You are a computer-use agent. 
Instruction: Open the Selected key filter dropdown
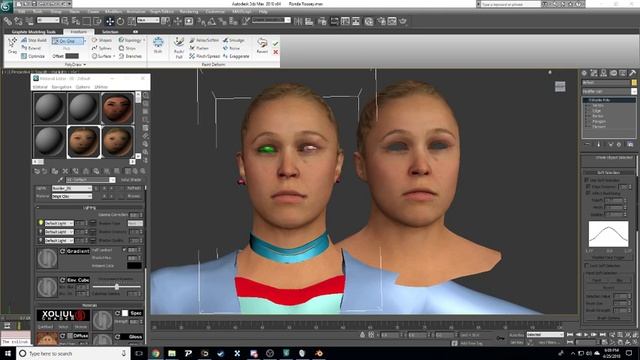[544, 335]
